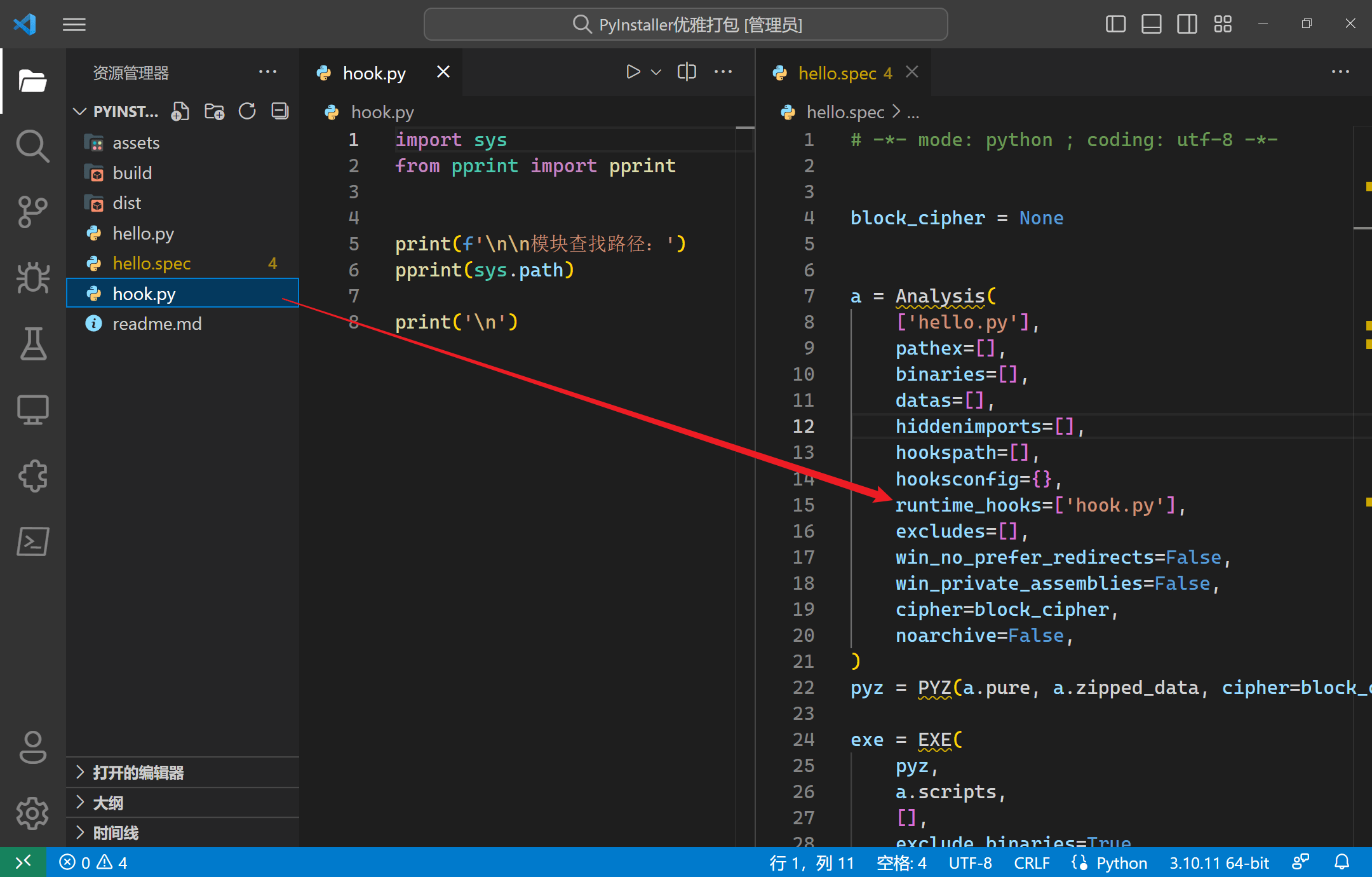
Task: Open the hamburger application menu
Action: tap(74, 24)
